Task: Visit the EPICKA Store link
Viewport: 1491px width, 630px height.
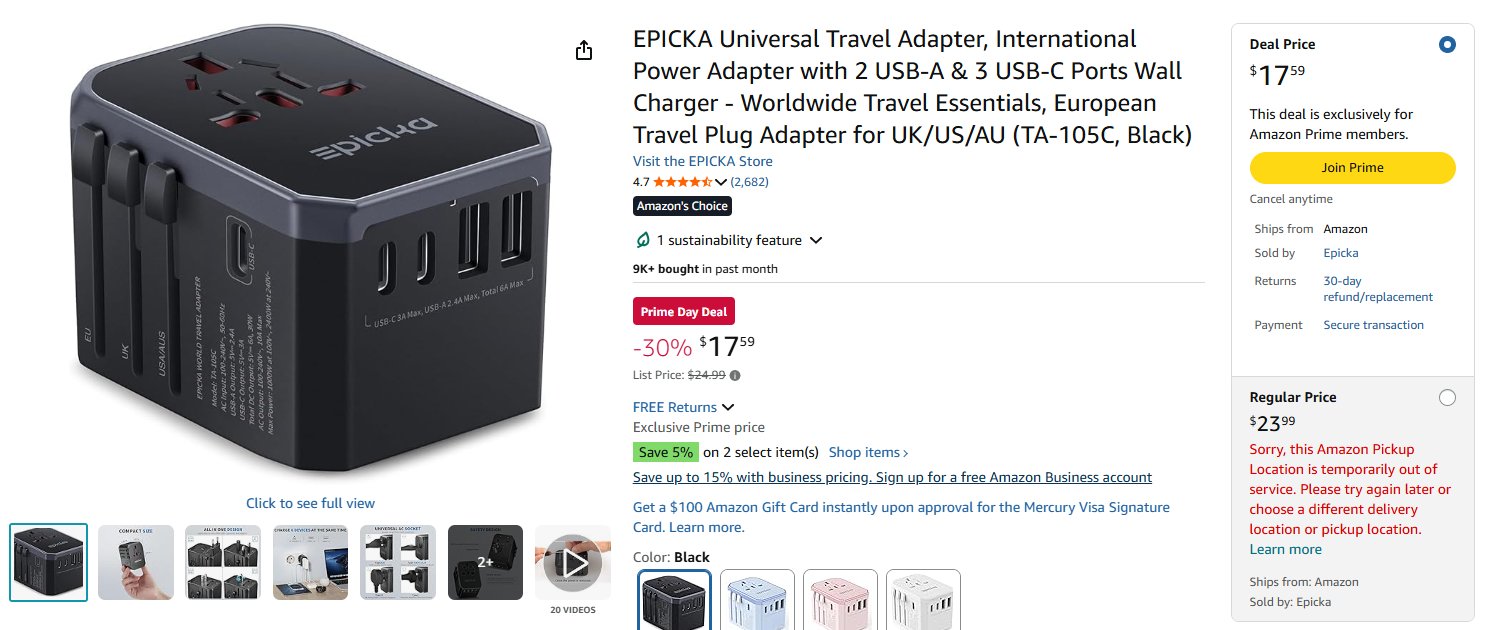Action: 703,161
